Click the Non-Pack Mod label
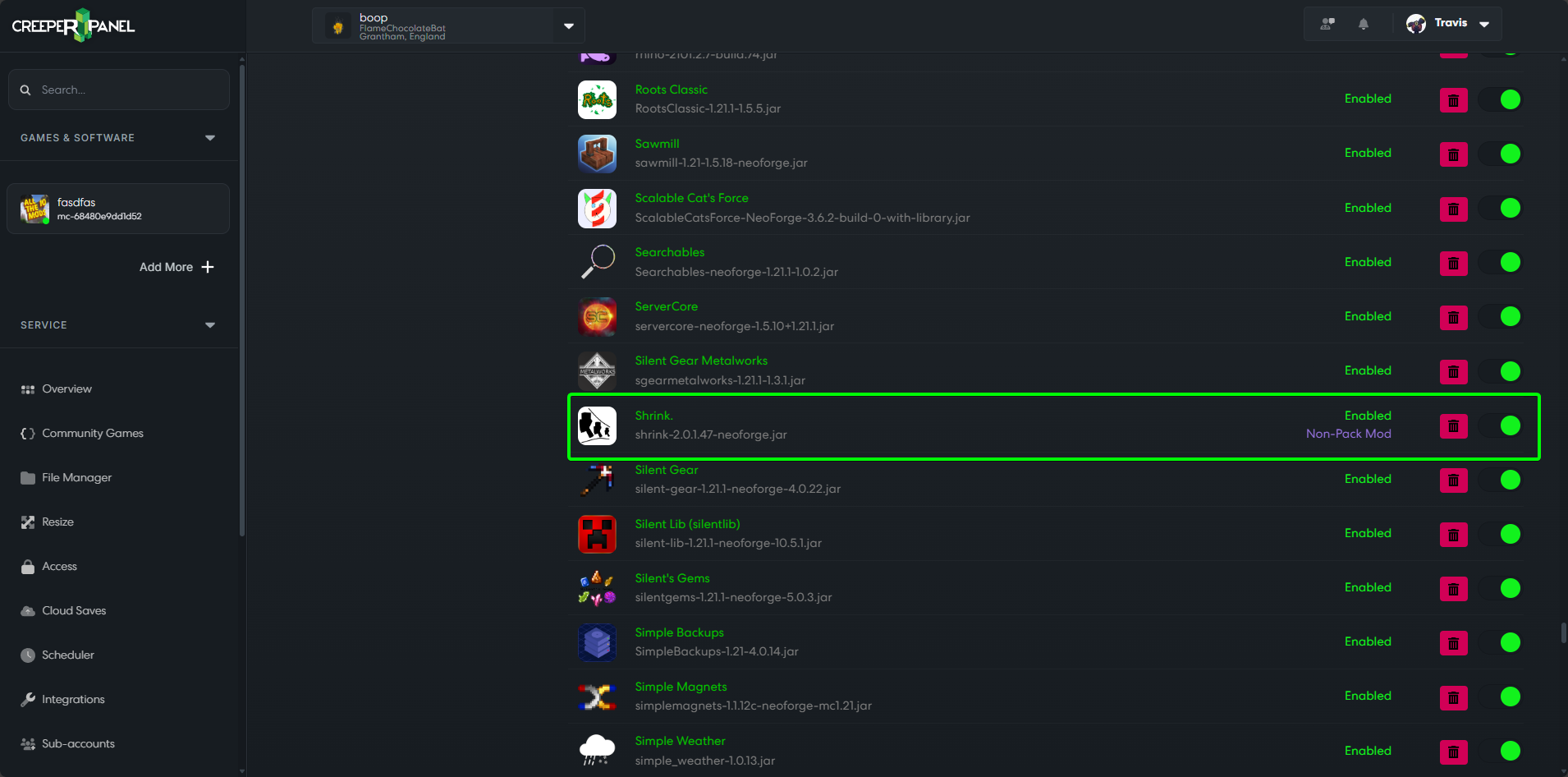 click(1349, 434)
